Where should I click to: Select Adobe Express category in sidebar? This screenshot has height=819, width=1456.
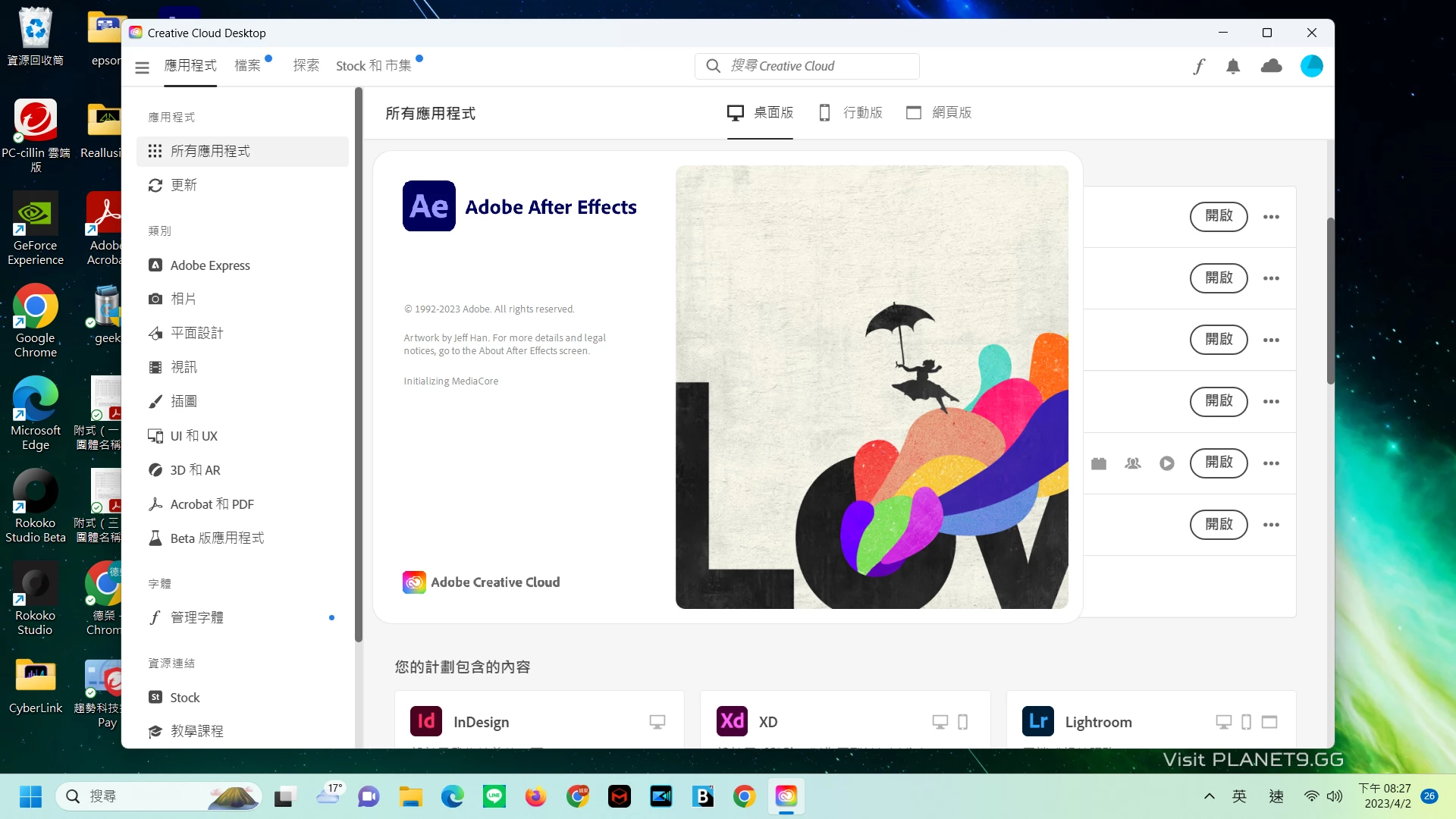[210, 265]
